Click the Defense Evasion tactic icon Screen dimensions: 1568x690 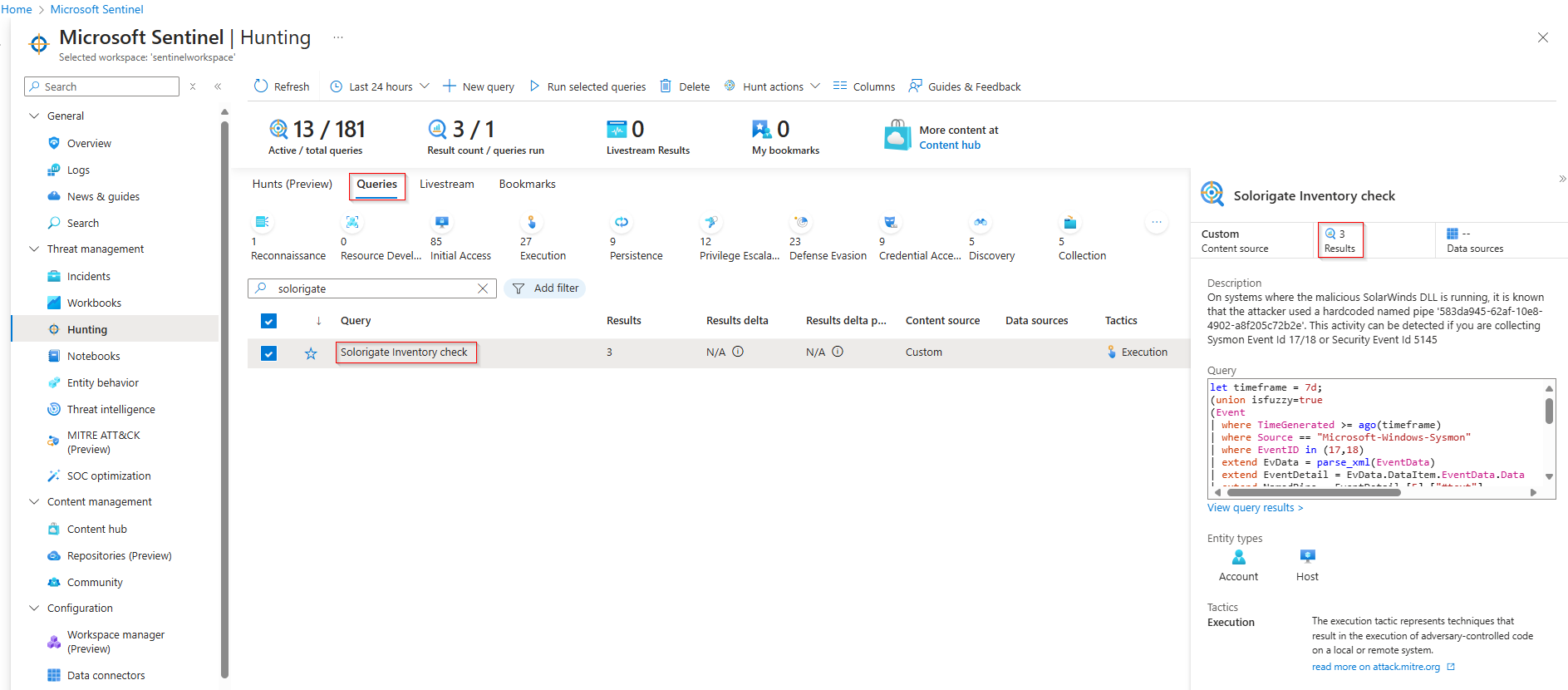[x=801, y=222]
